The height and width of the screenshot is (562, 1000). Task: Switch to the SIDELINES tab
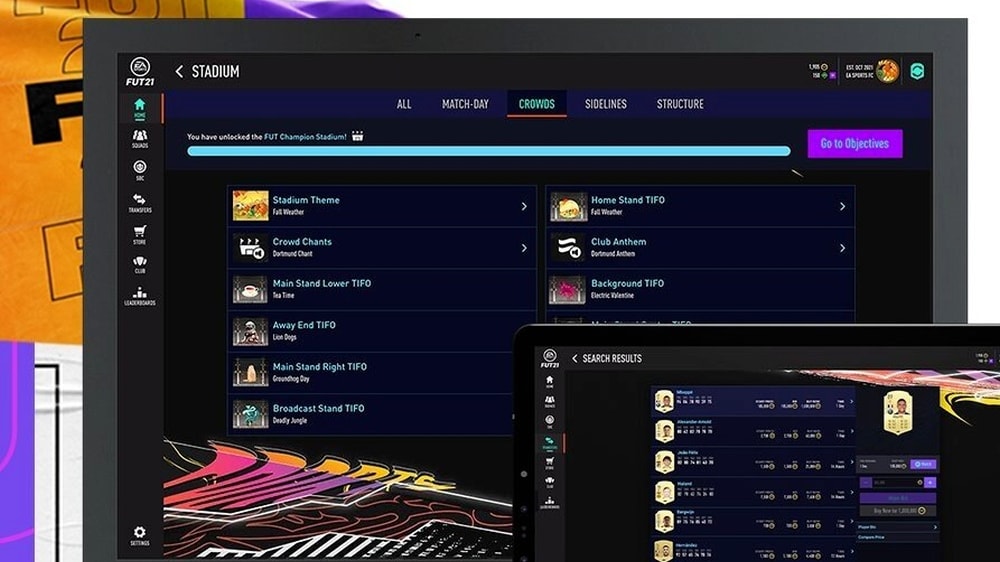pos(605,104)
